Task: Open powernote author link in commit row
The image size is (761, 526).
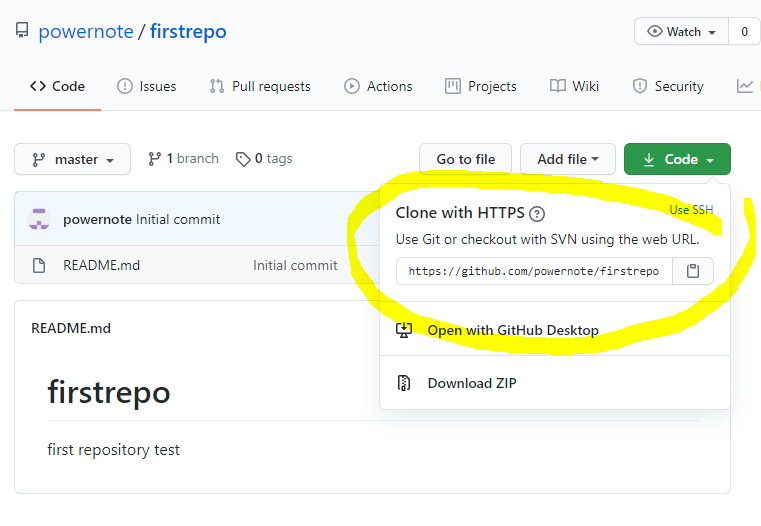Action: tap(98, 219)
